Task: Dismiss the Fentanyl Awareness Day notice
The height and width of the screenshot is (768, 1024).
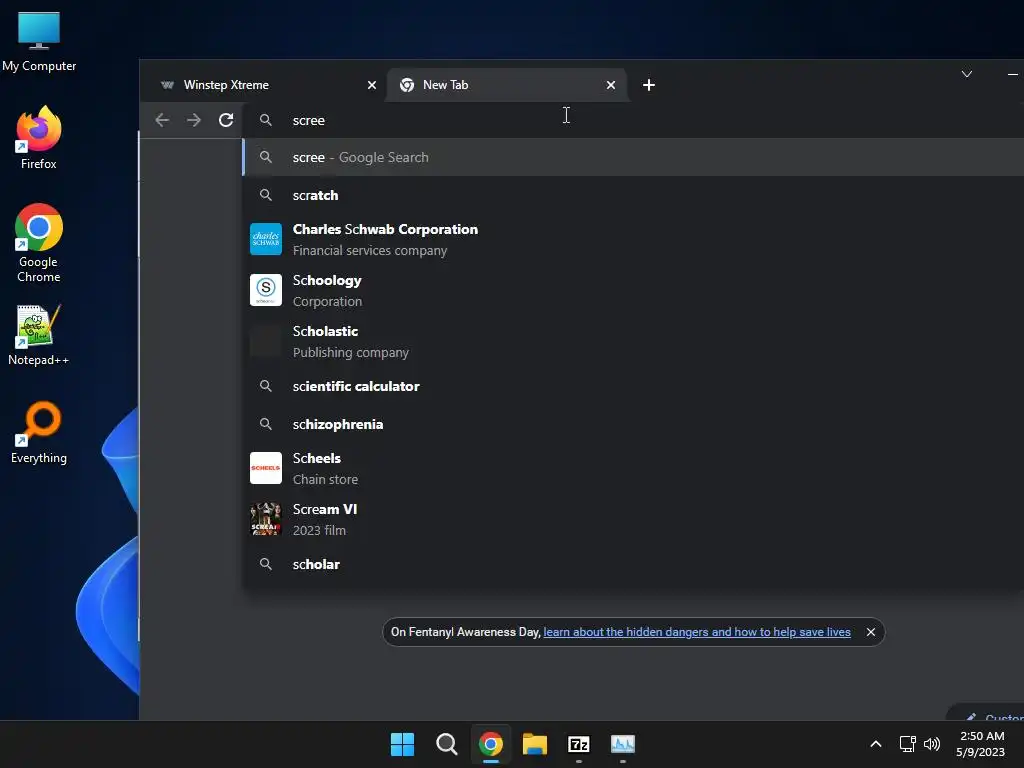Action: pyautogui.click(x=871, y=632)
